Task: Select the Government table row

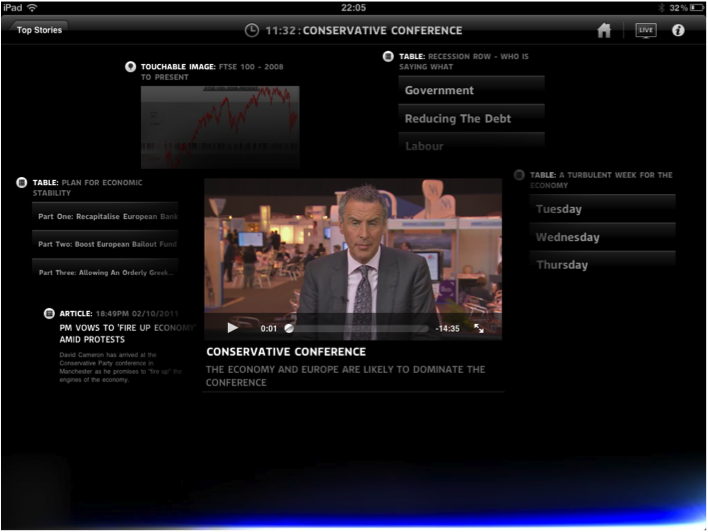Action: (x=471, y=90)
